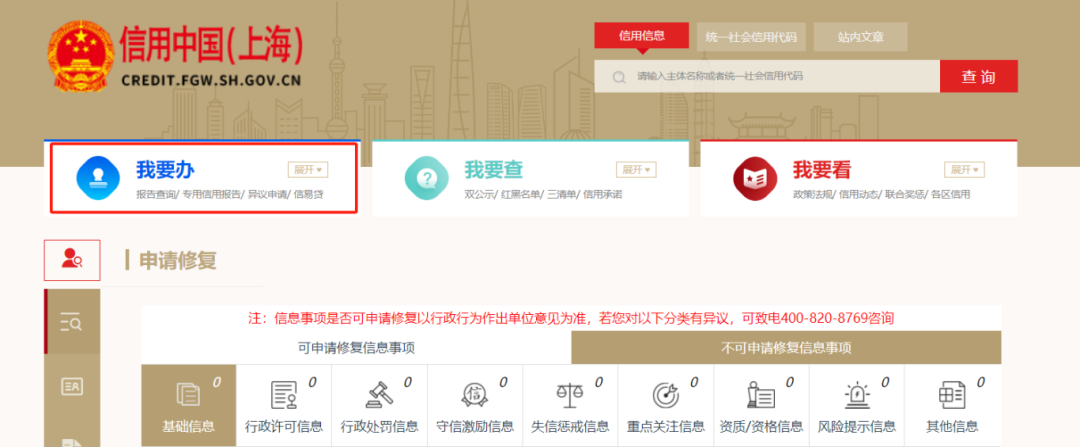This screenshot has height=447, width=1080.
Task: Click the 我要办 heading
Action: point(165,169)
